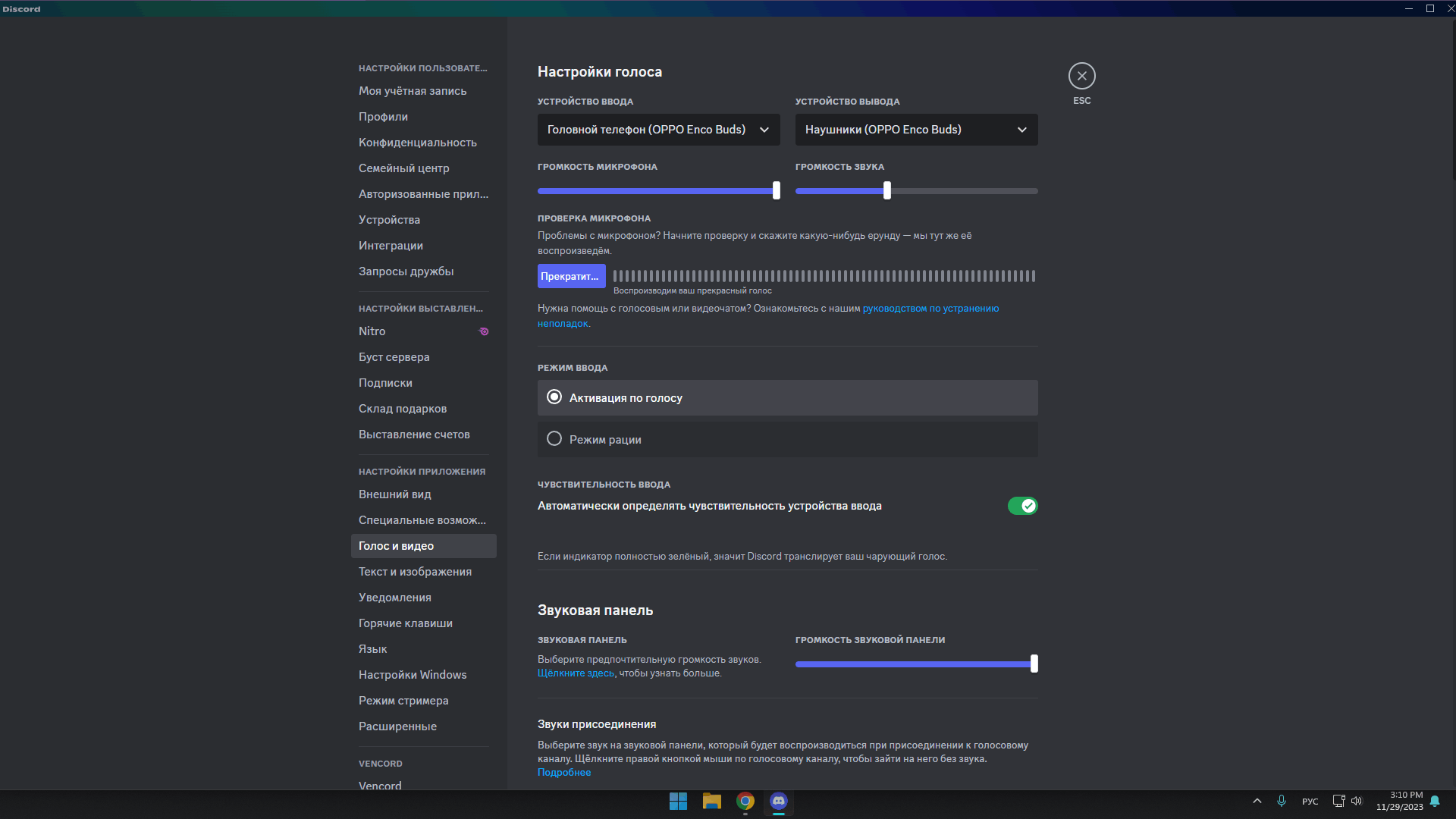Open the notifications bell in taskbar
This screenshot has width=1456, height=819.
coord(1435,801)
